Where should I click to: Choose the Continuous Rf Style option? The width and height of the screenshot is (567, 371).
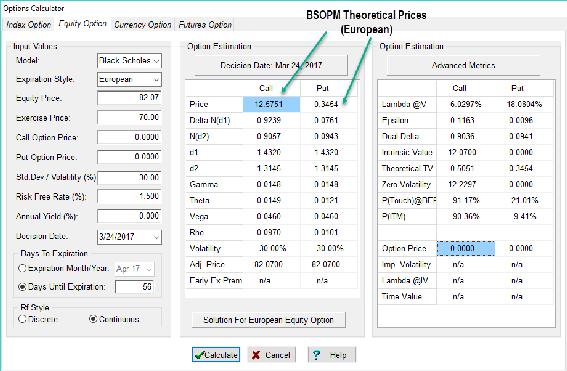[x=93, y=319]
